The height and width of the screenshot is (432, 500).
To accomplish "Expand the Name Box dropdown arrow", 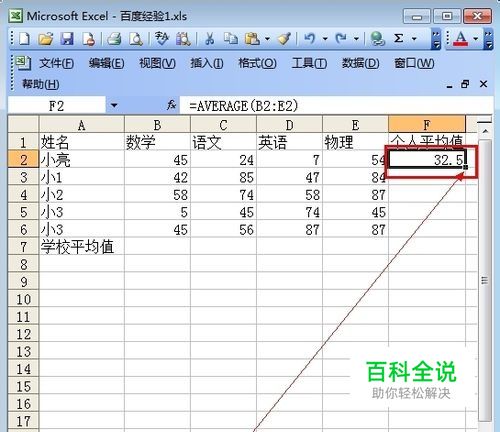I will click(114, 106).
